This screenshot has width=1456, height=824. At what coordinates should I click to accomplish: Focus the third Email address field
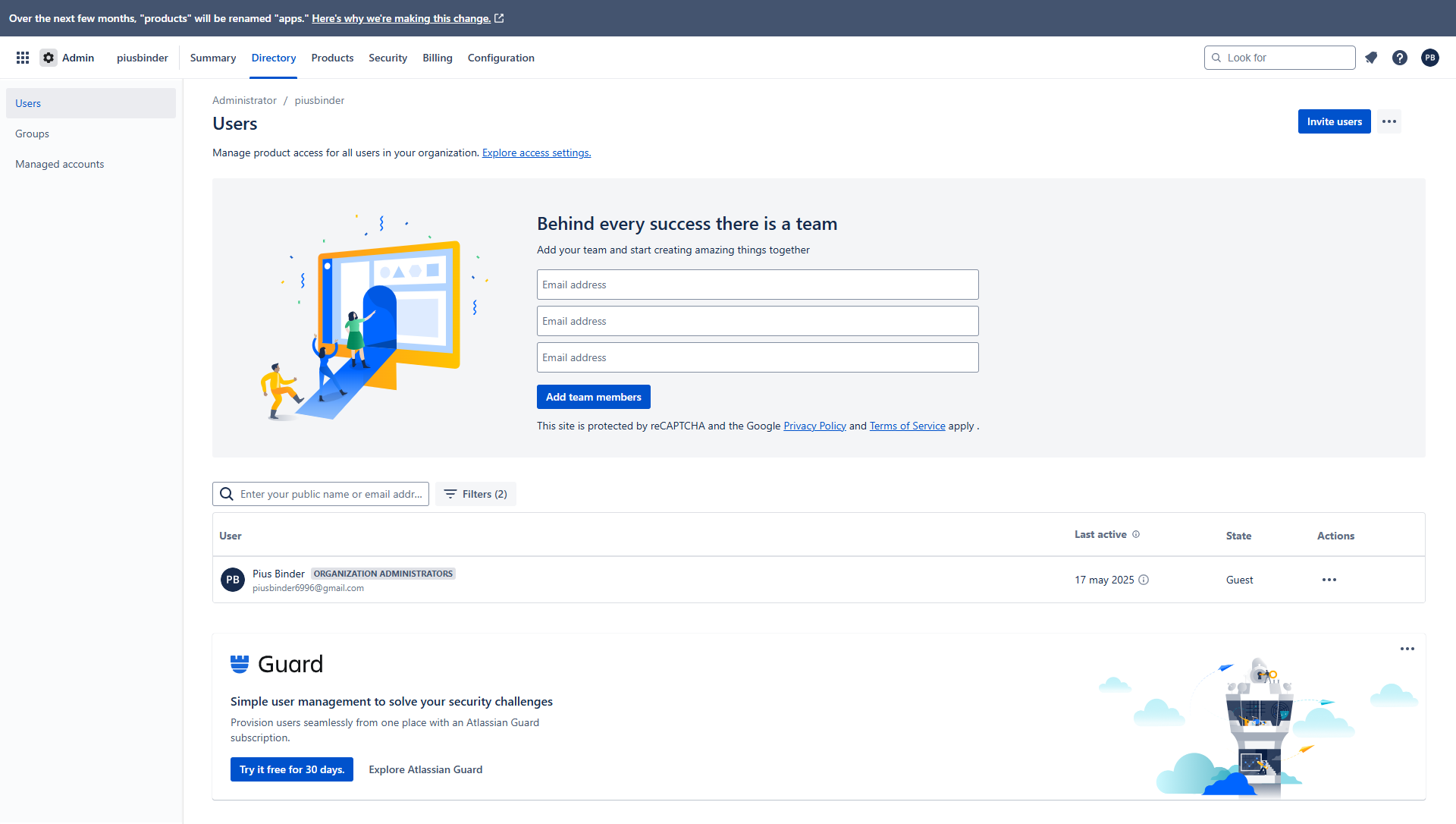point(758,357)
